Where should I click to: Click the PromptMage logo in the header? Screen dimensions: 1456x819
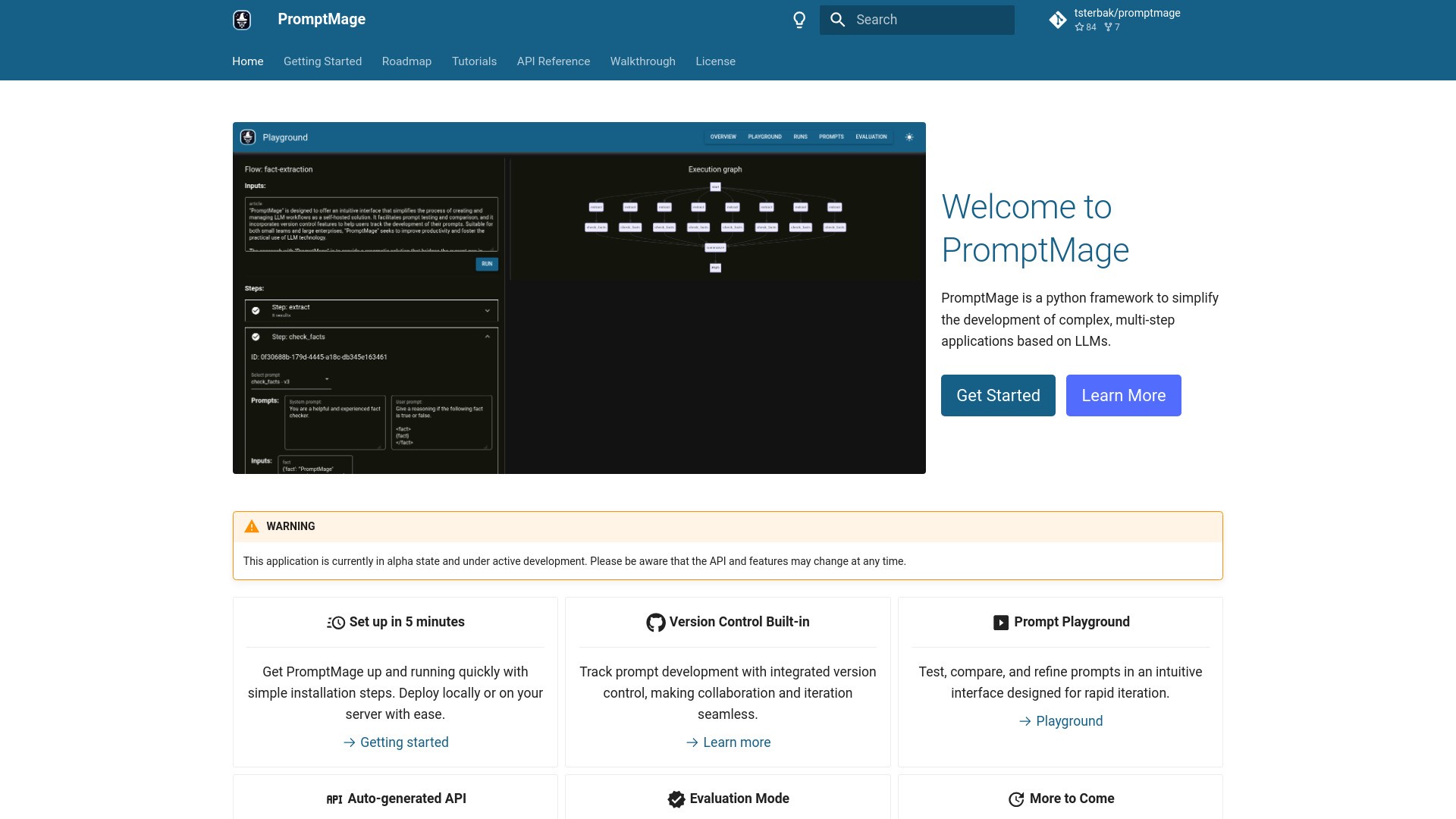coord(241,20)
